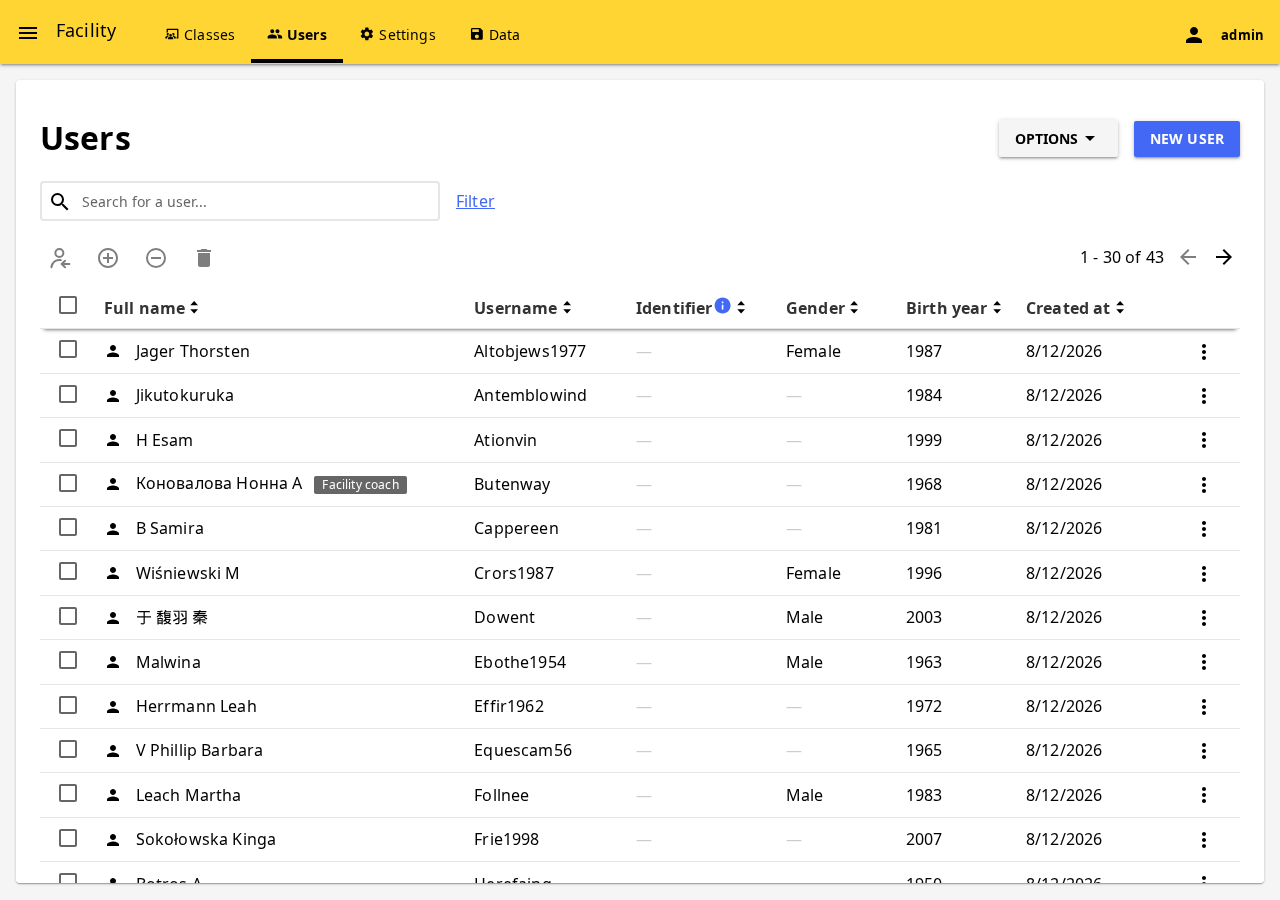Open row menu for Herrmann Leah

(1204, 707)
